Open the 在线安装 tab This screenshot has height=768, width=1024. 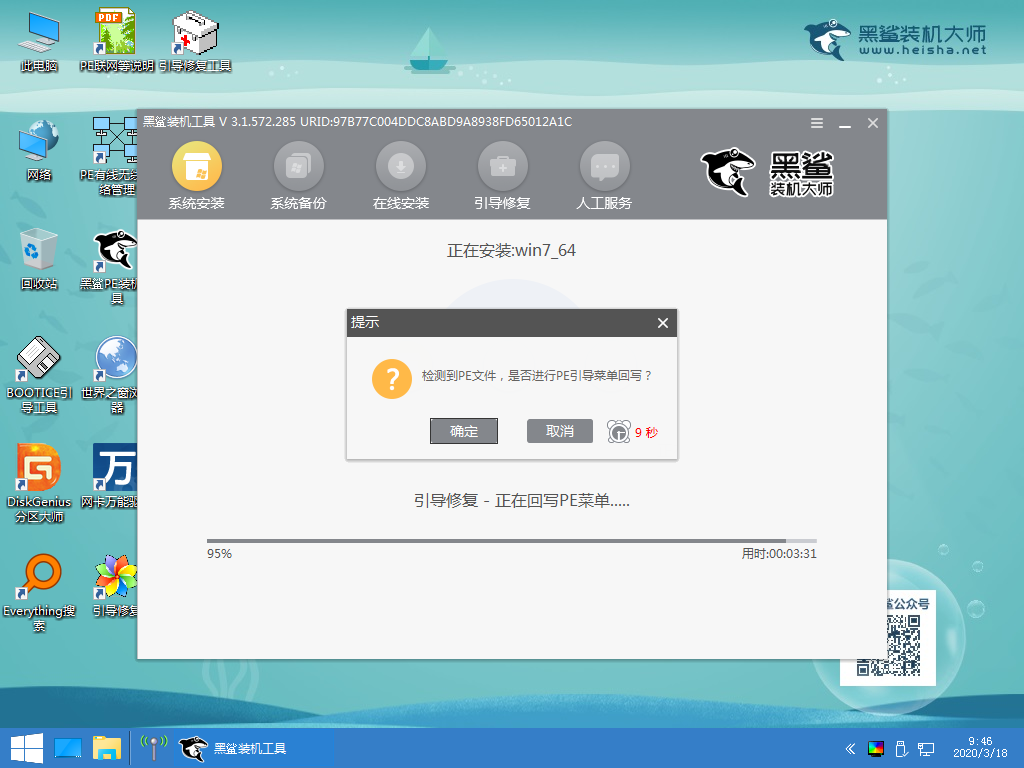tap(400, 176)
